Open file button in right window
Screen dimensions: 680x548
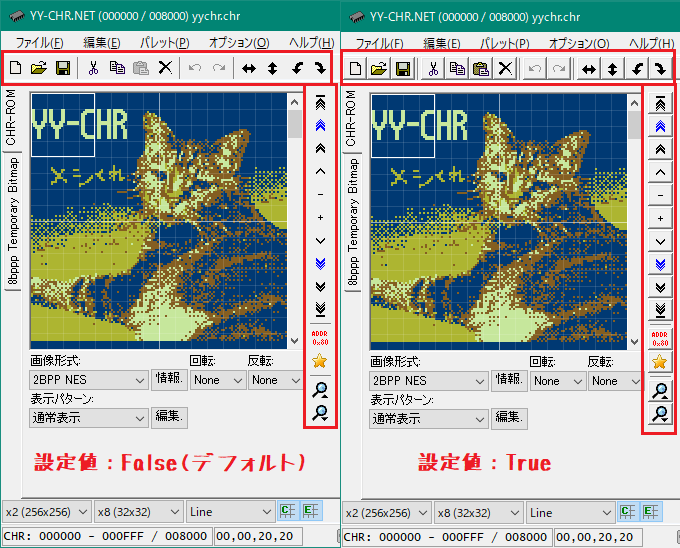379,68
